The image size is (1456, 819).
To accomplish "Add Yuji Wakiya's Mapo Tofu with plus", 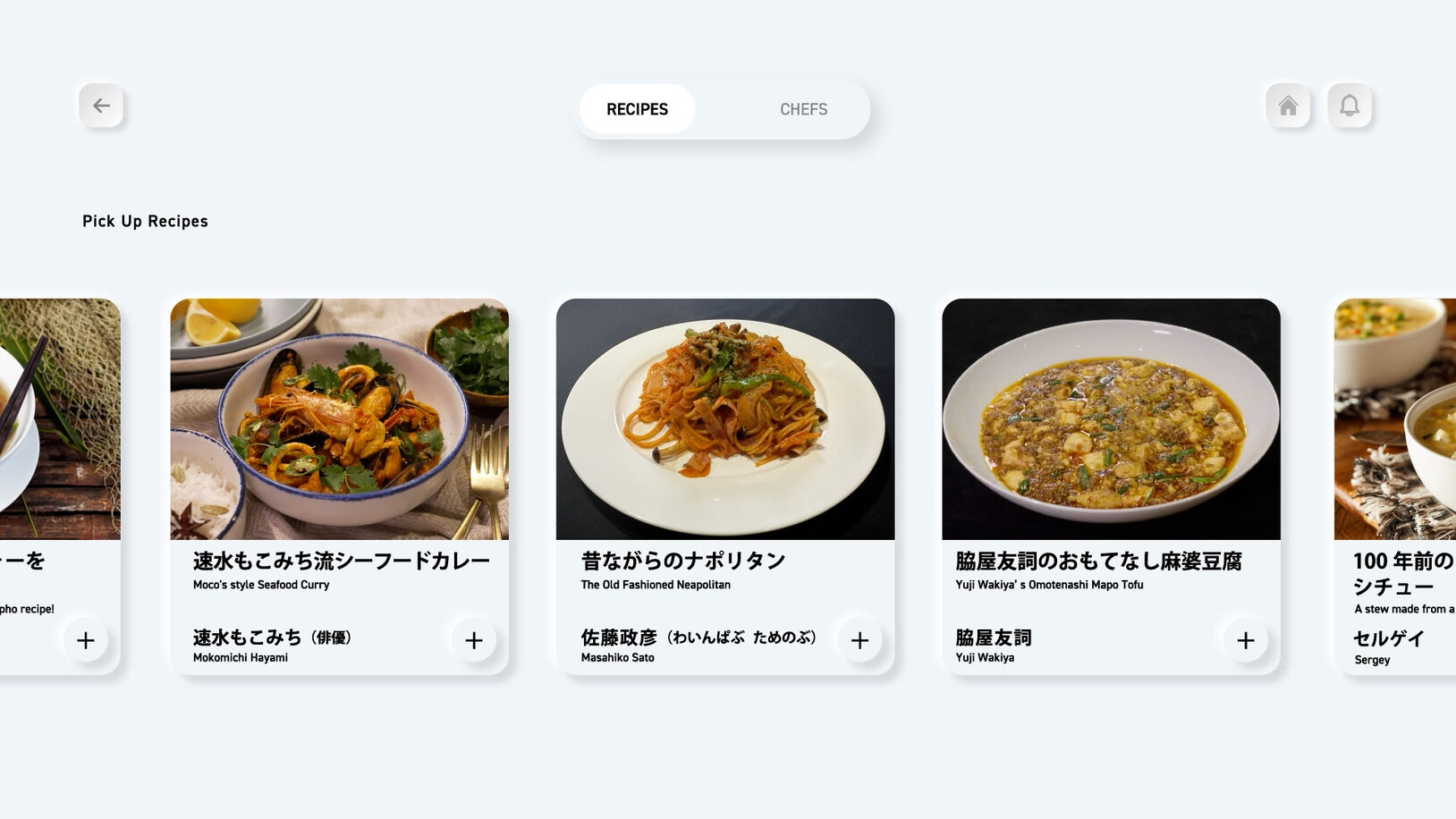I will (x=1245, y=640).
